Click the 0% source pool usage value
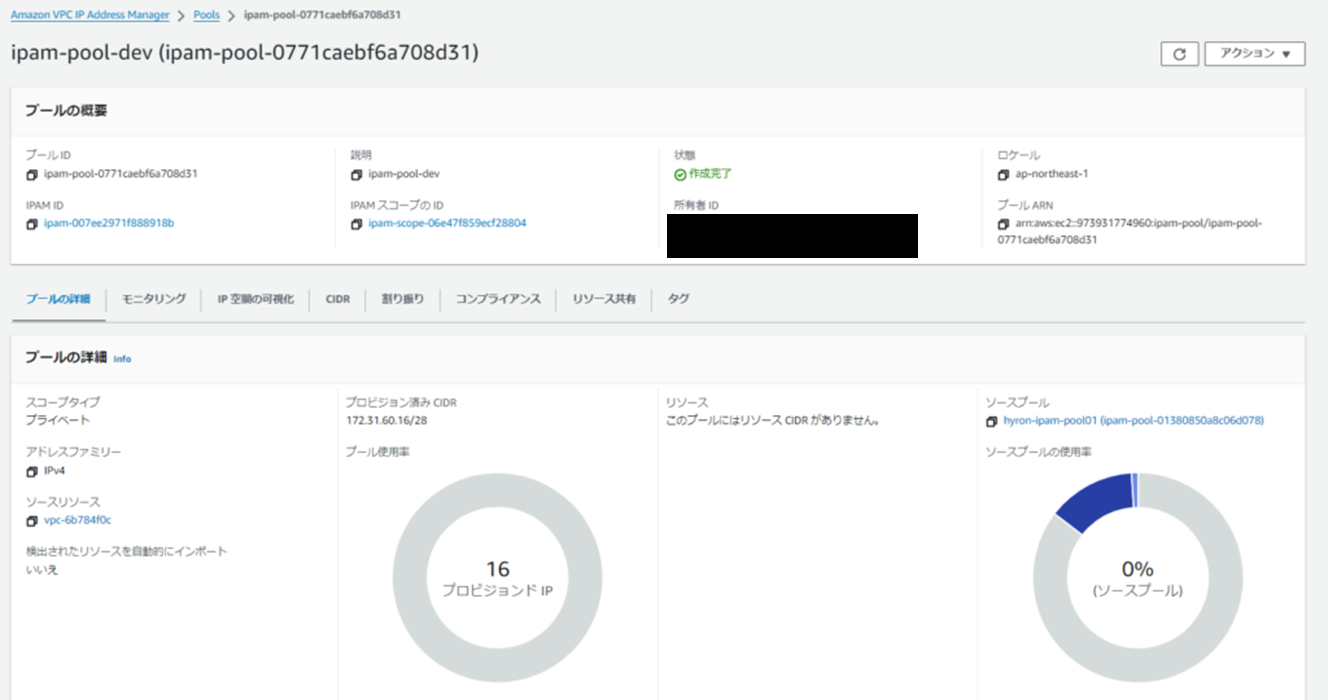 click(1138, 569)
